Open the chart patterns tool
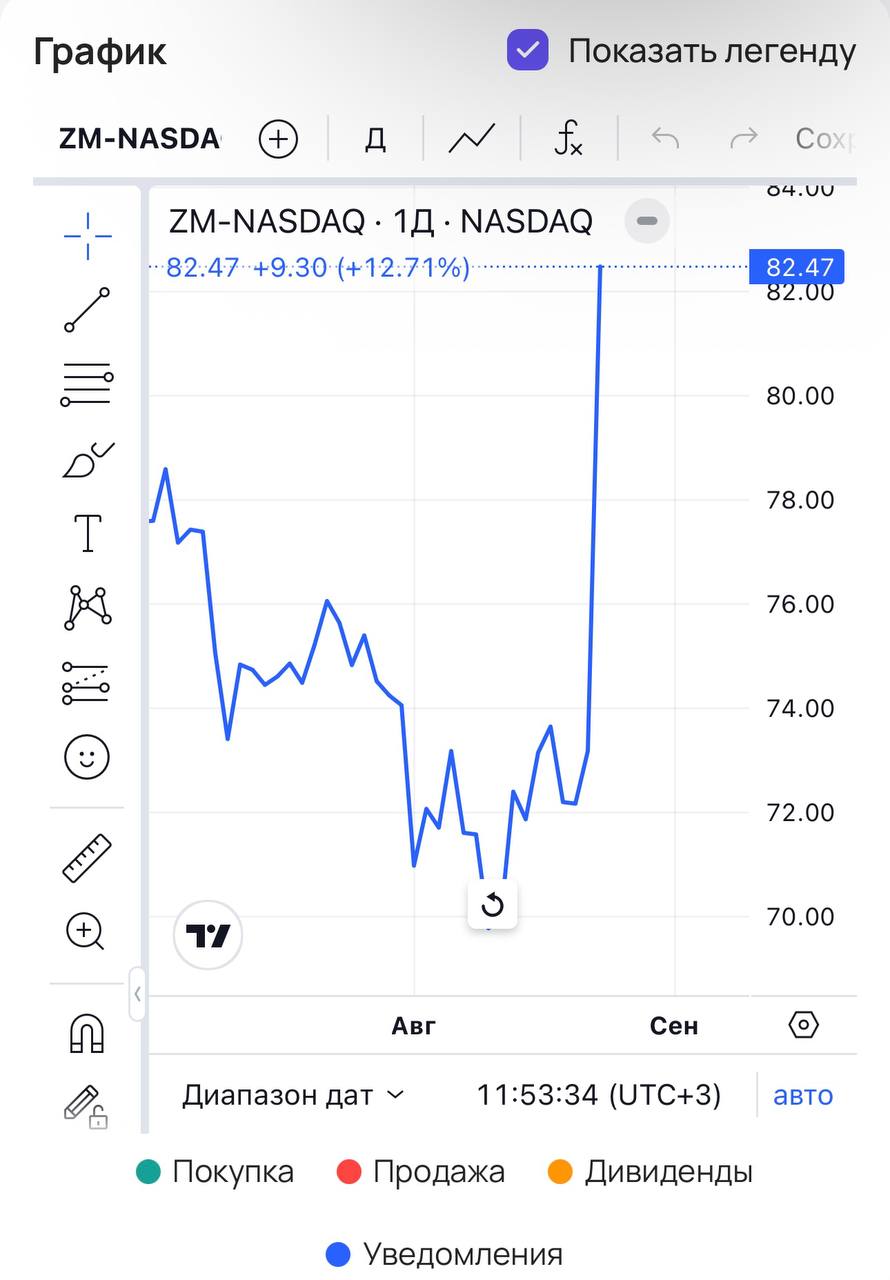Viewport: 890px width, 1280px height. click(x=87, y=607)
